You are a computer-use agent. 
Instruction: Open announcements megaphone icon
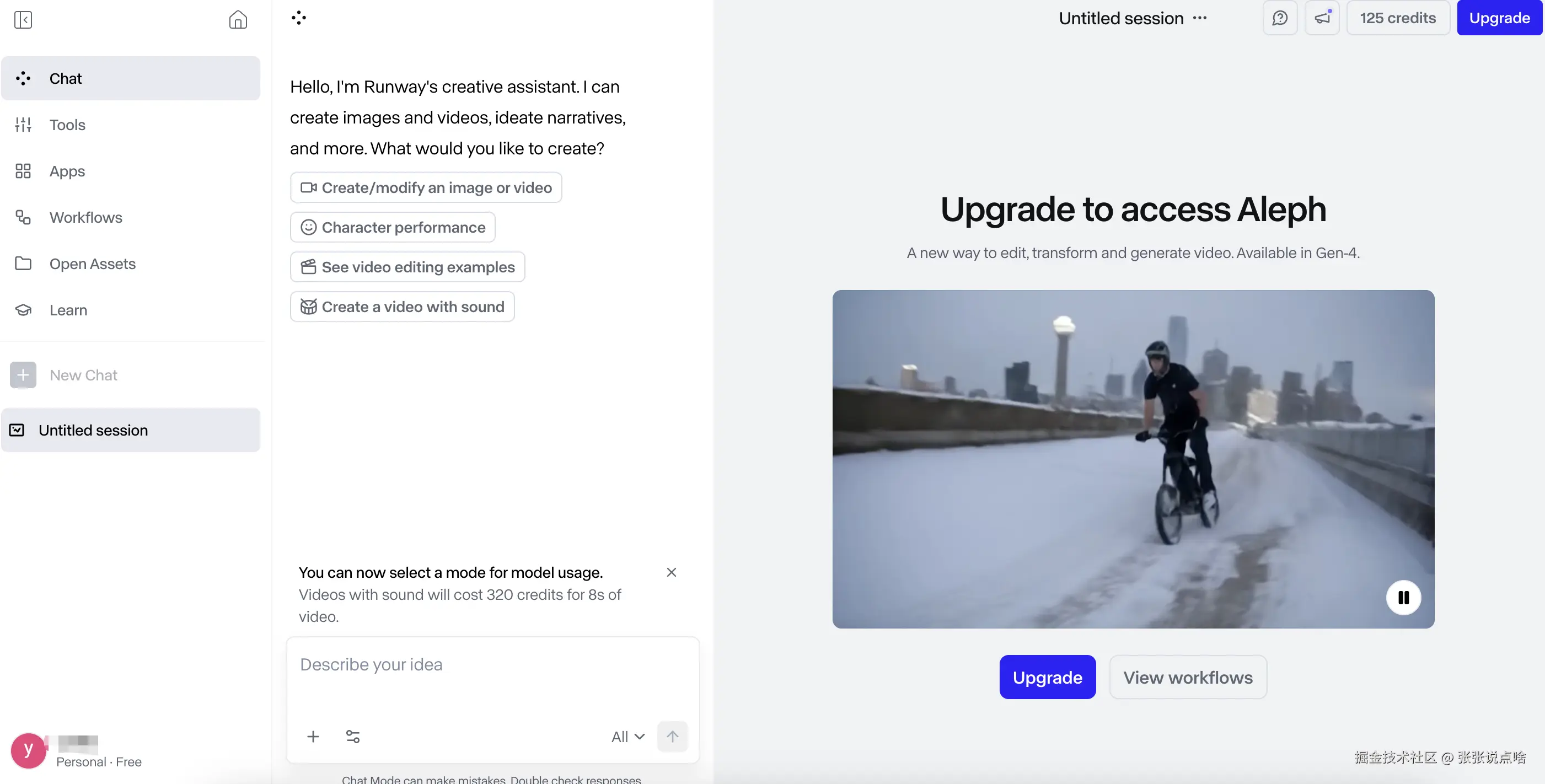(x=1322, y=18)
